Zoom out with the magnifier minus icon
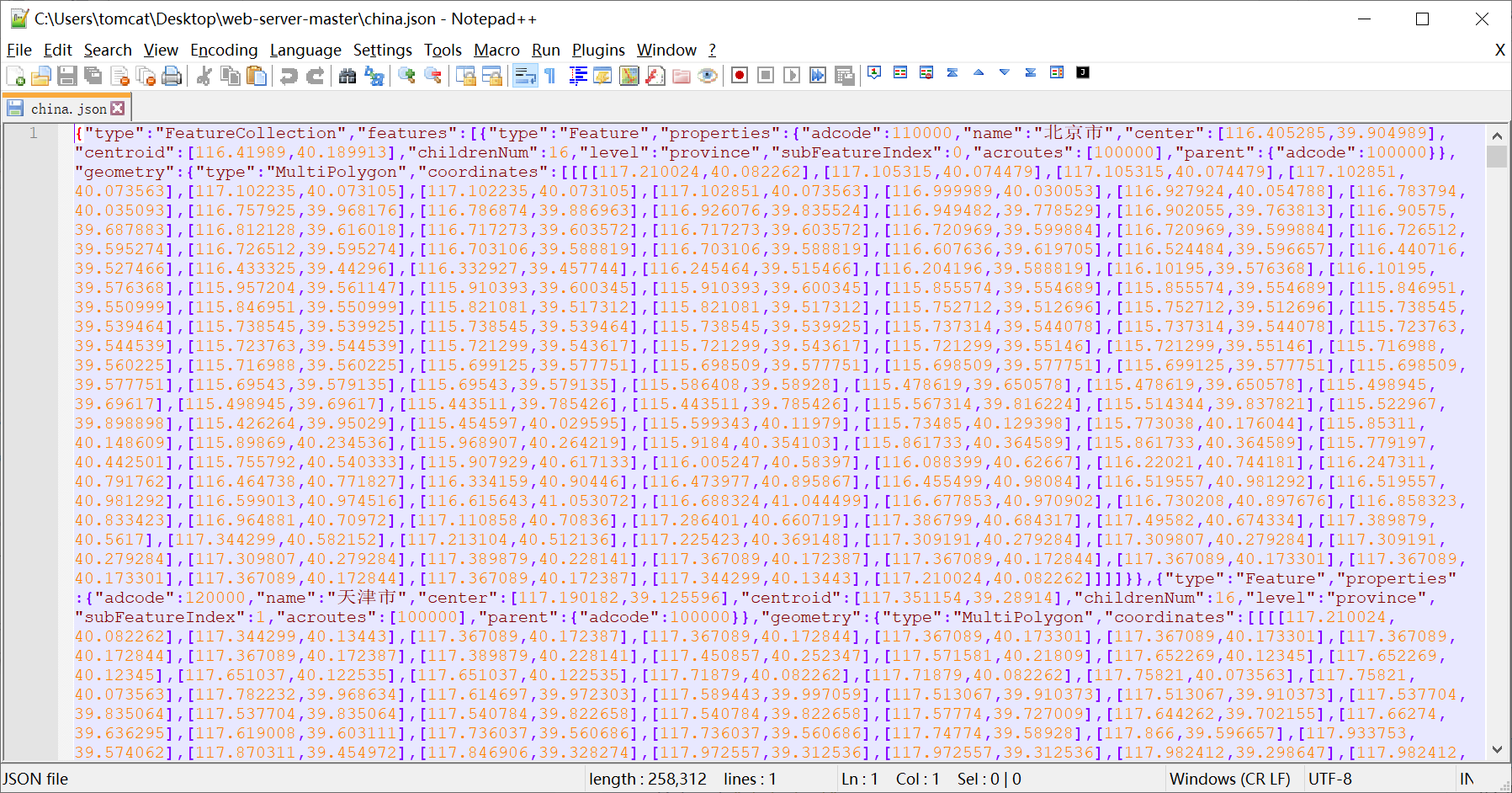 pos(432,77)
